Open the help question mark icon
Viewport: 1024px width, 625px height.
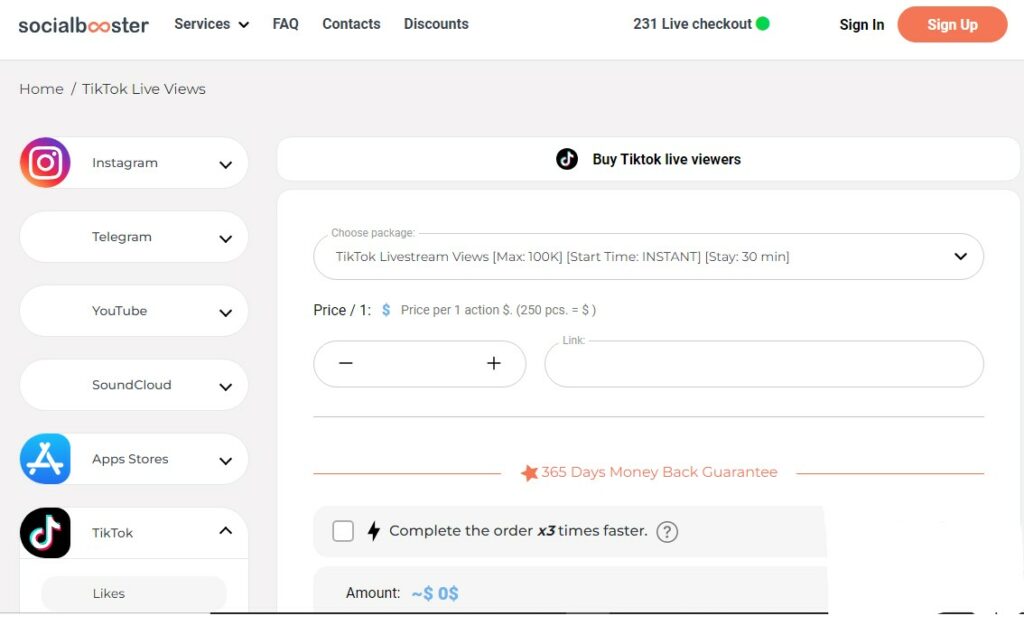pyautogui.click(x=667, y=532)
